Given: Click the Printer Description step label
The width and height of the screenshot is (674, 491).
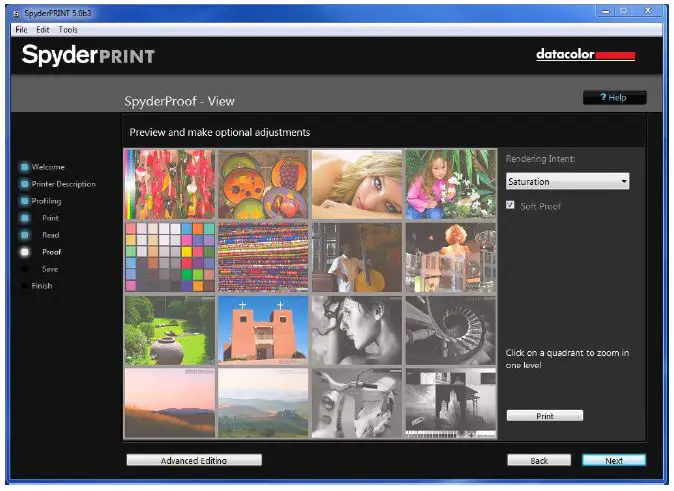Looking at the screenshot, I should tap(64, 184).
